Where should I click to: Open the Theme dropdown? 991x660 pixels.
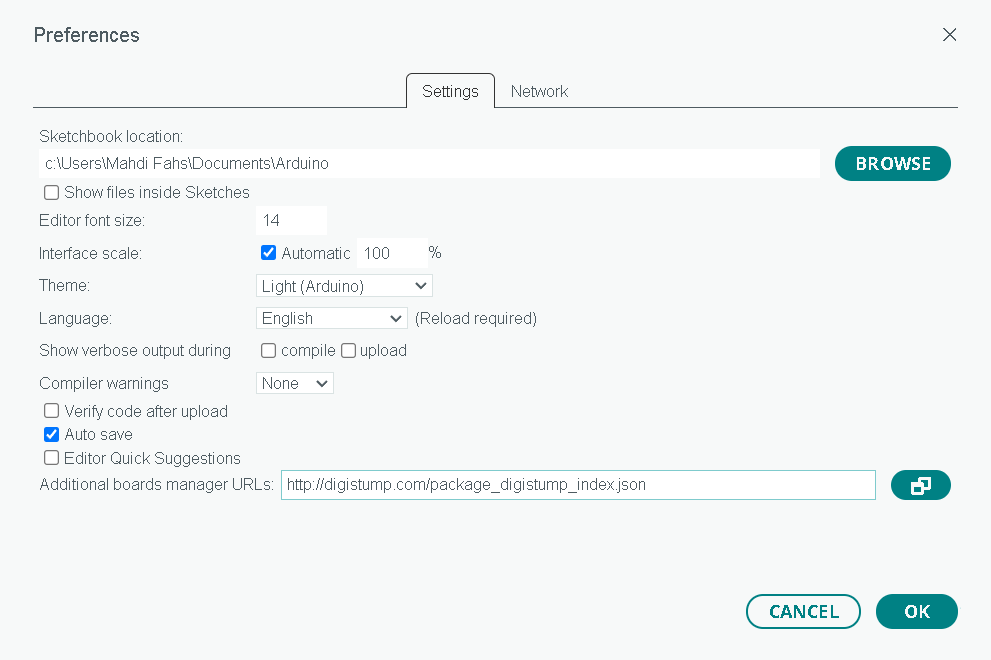343,285
